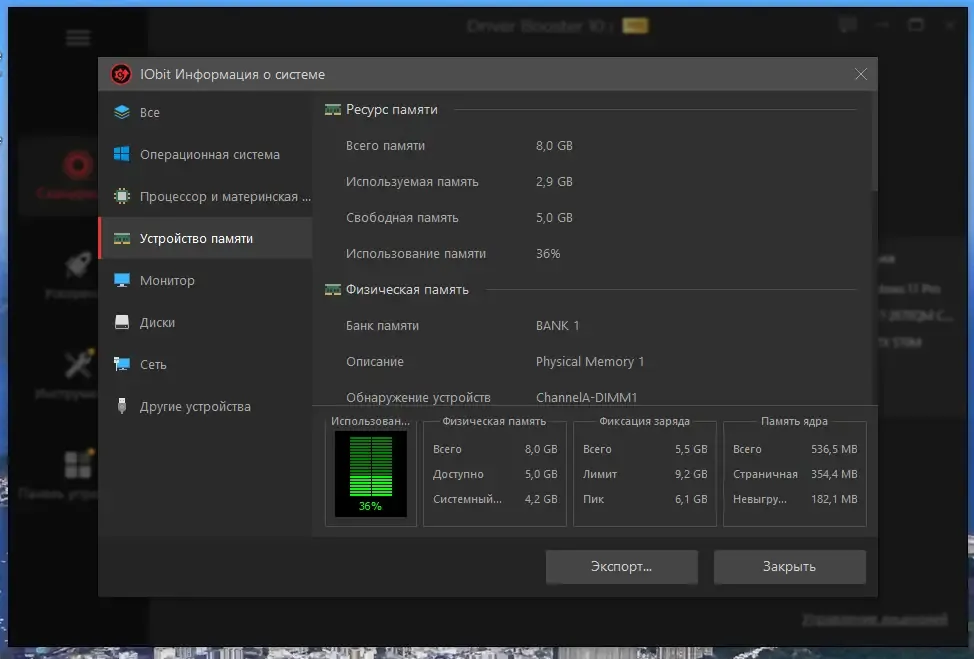Screen dimensions: 974x659
Task: Click the Закрыть button
Action: (790, 566)
